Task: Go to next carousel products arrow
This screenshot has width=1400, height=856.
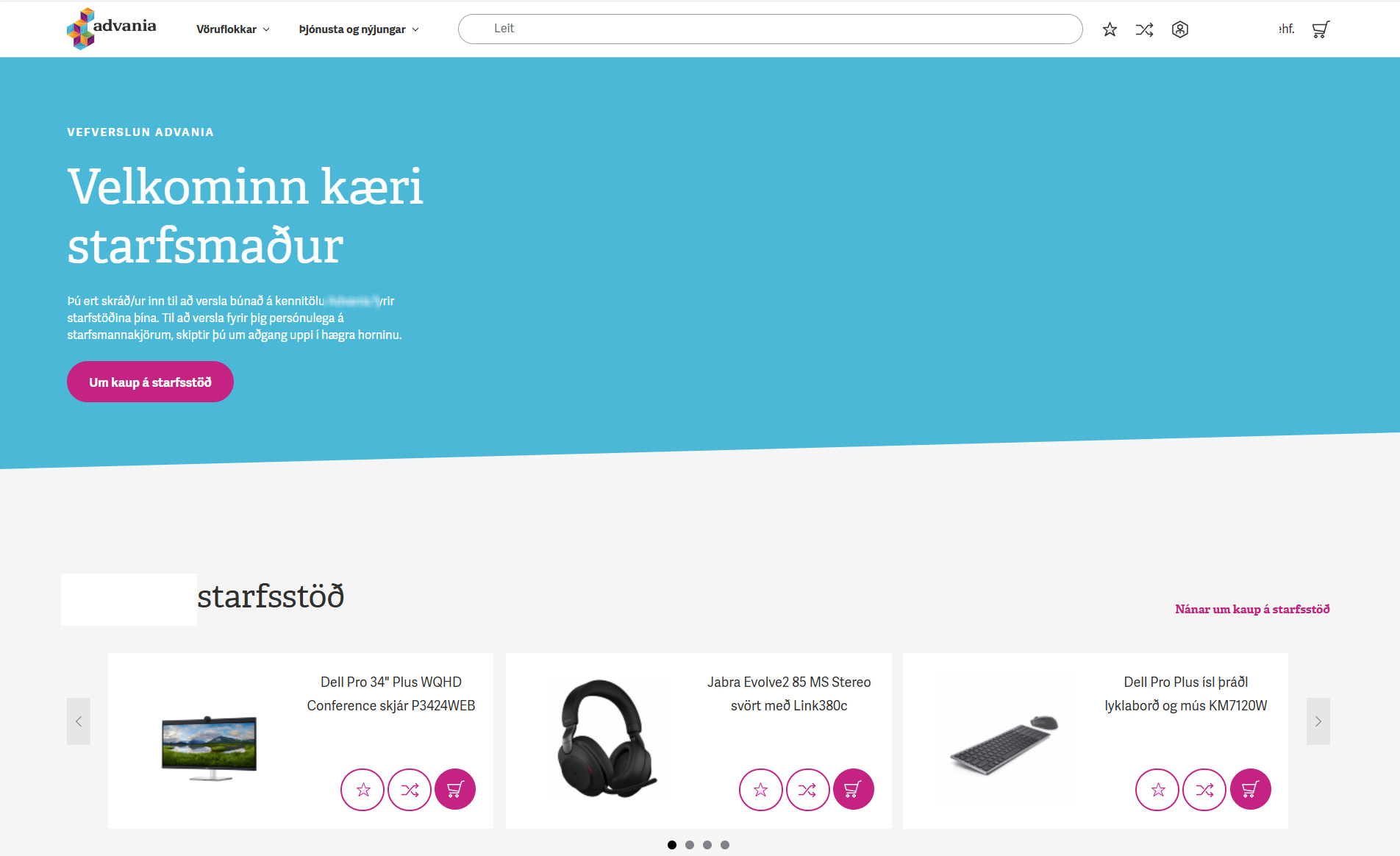Action: pos(1318,721)
